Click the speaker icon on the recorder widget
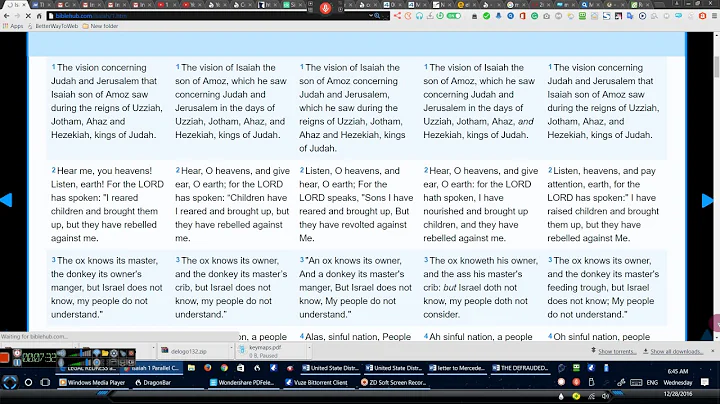 point(61,353)
